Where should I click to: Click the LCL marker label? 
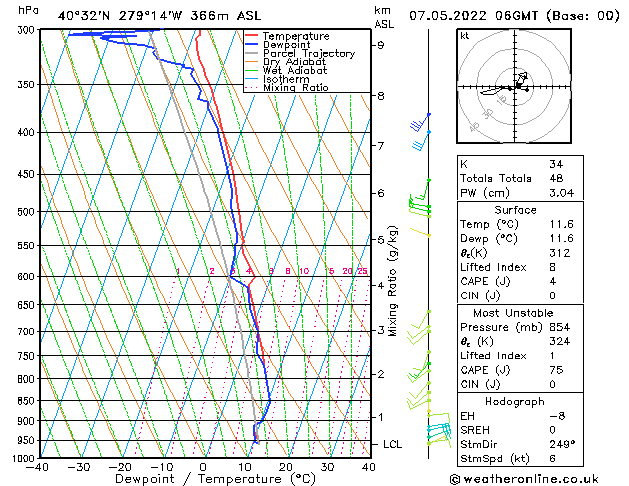392,444
